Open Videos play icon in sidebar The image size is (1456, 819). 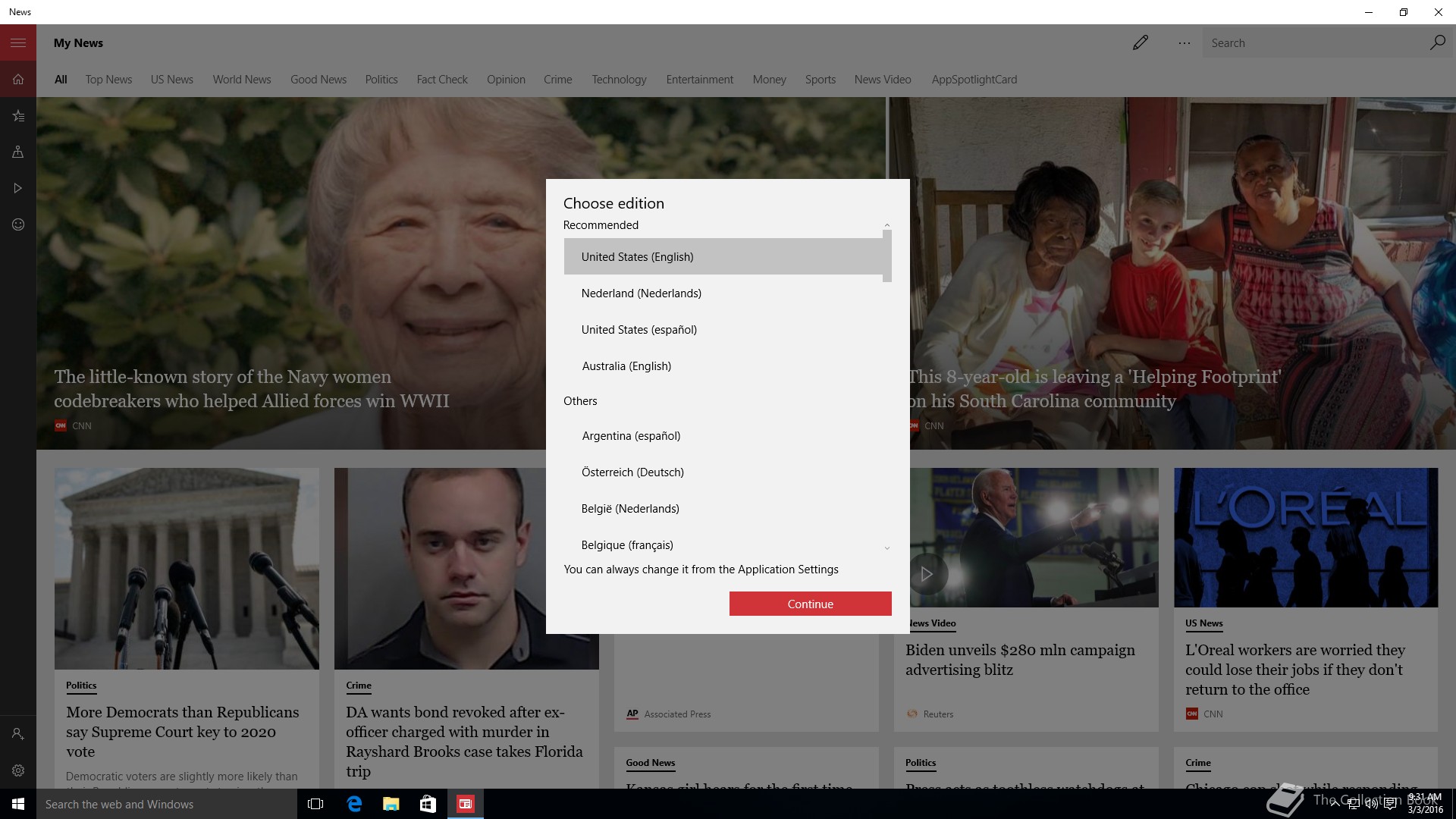click(x=18, y=188)
